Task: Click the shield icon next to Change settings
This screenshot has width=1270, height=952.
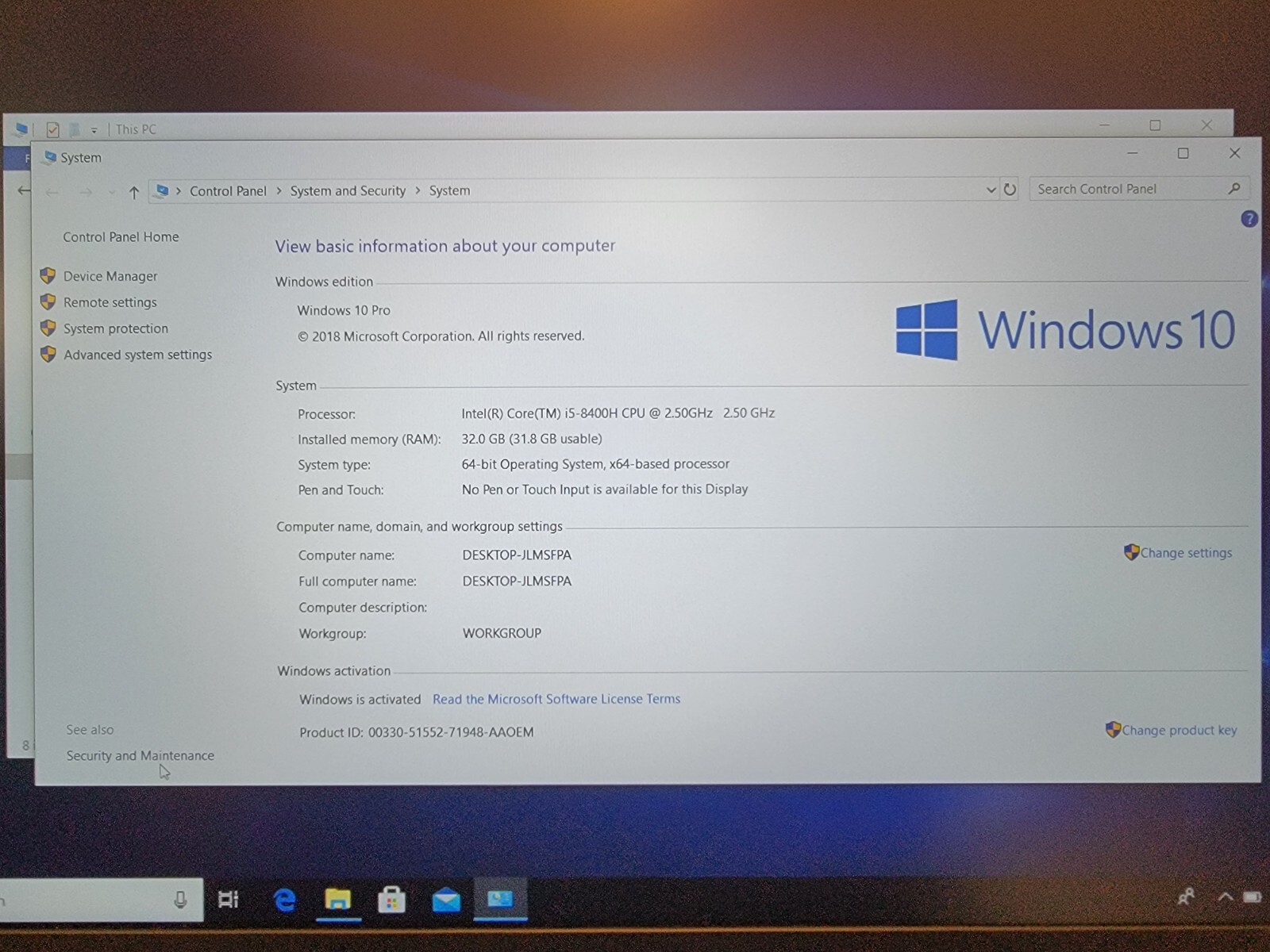Action: tap(1131, 552)
